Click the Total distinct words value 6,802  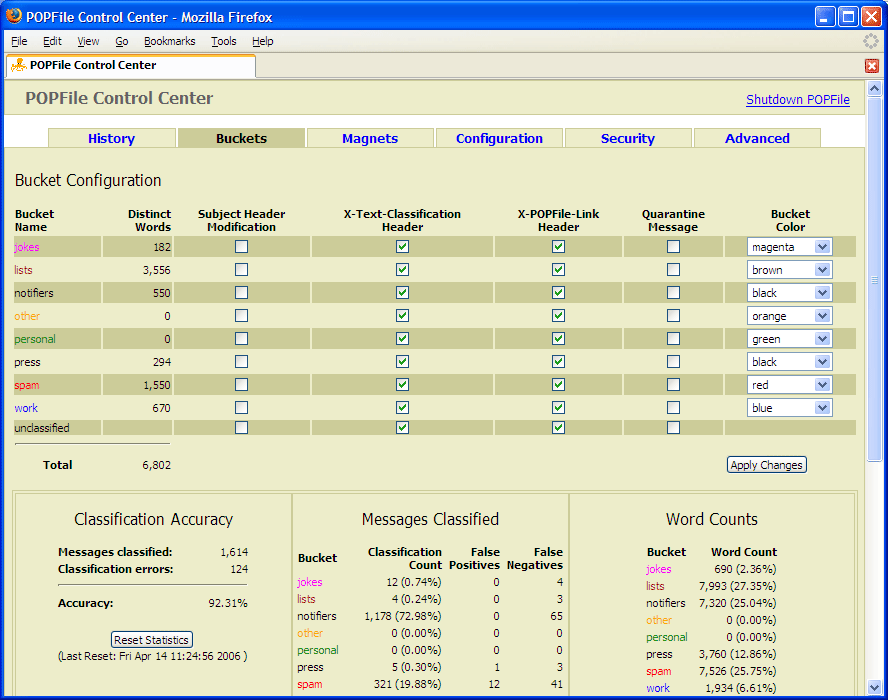click(156, 465)
